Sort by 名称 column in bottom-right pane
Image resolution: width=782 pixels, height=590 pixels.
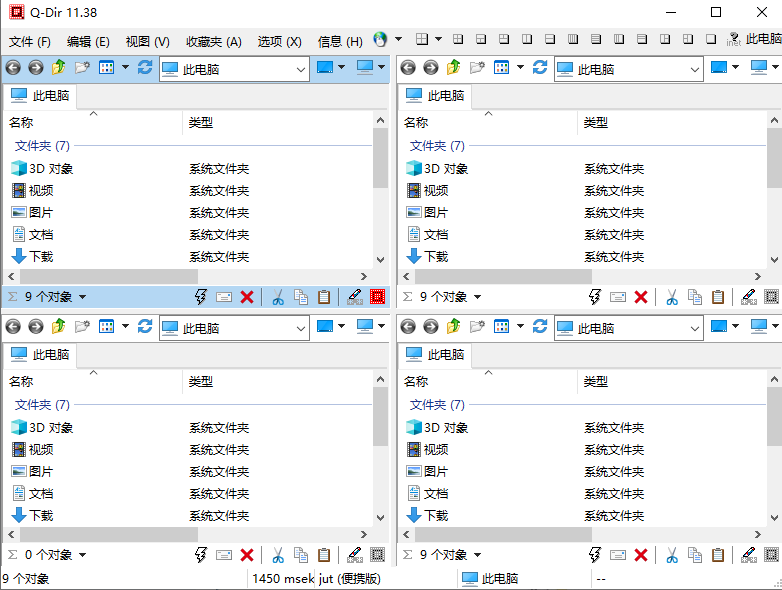[x=488, y=382]
